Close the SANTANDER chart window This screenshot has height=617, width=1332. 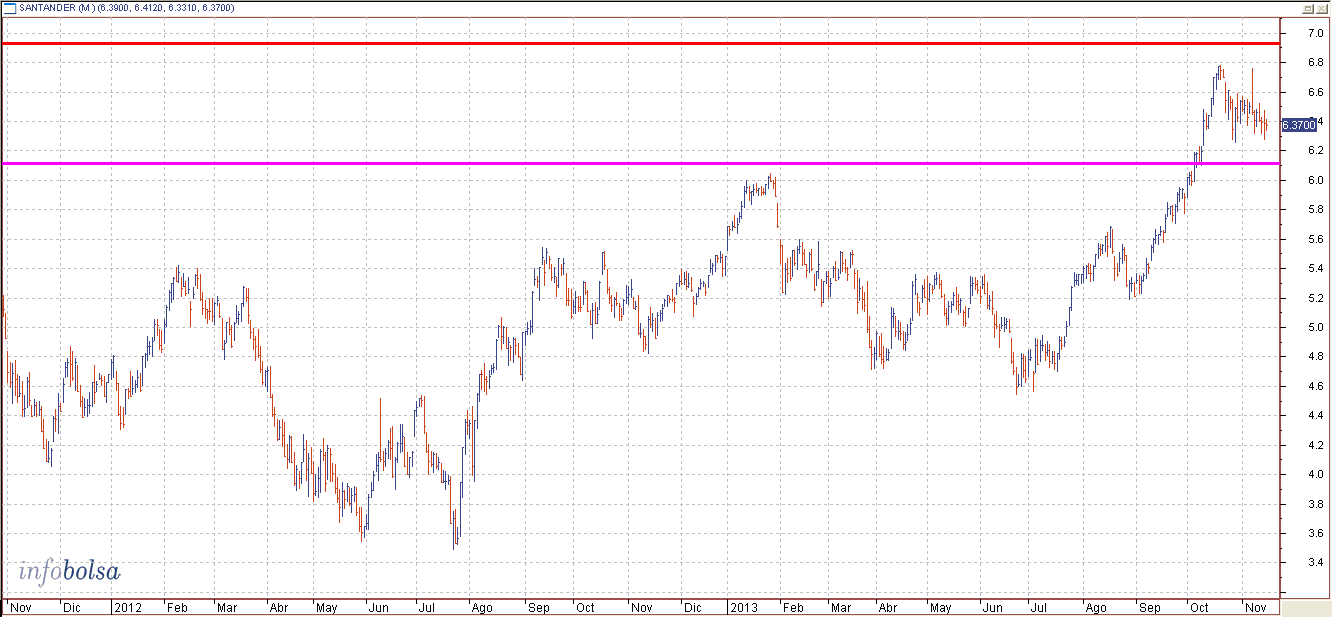[1322, 8]
